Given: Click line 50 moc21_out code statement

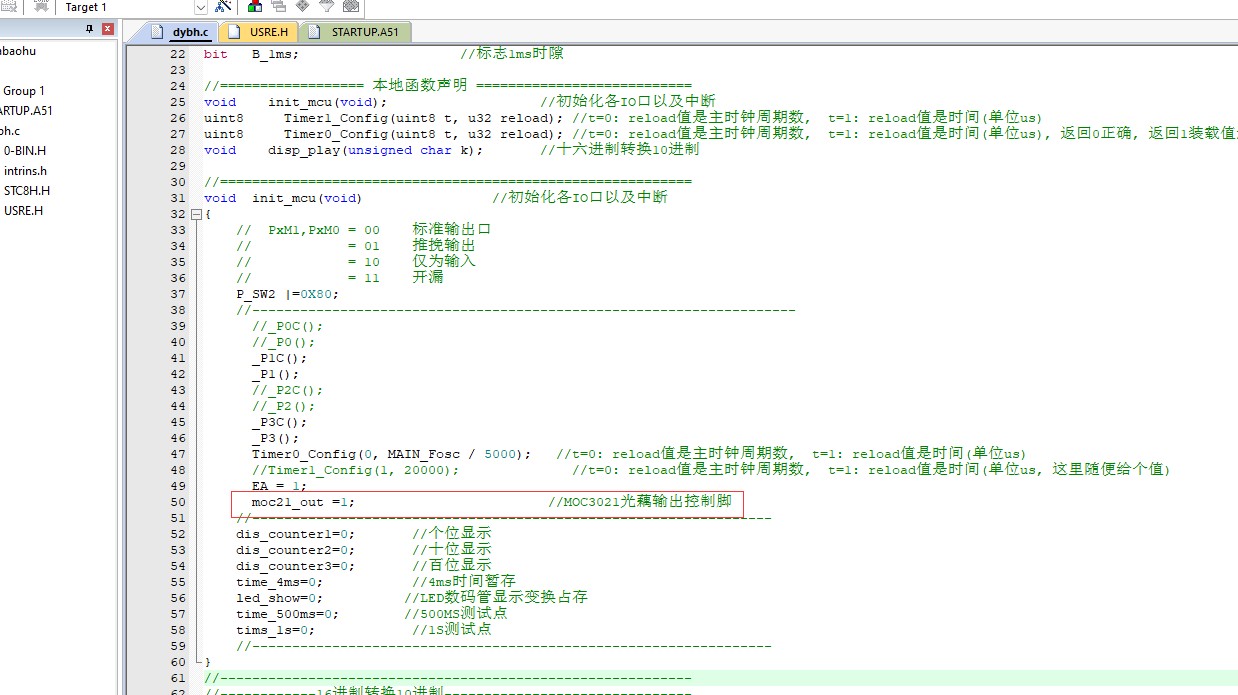Looking at the screenshot, I should pyautogui.click(x=302, y=502).
